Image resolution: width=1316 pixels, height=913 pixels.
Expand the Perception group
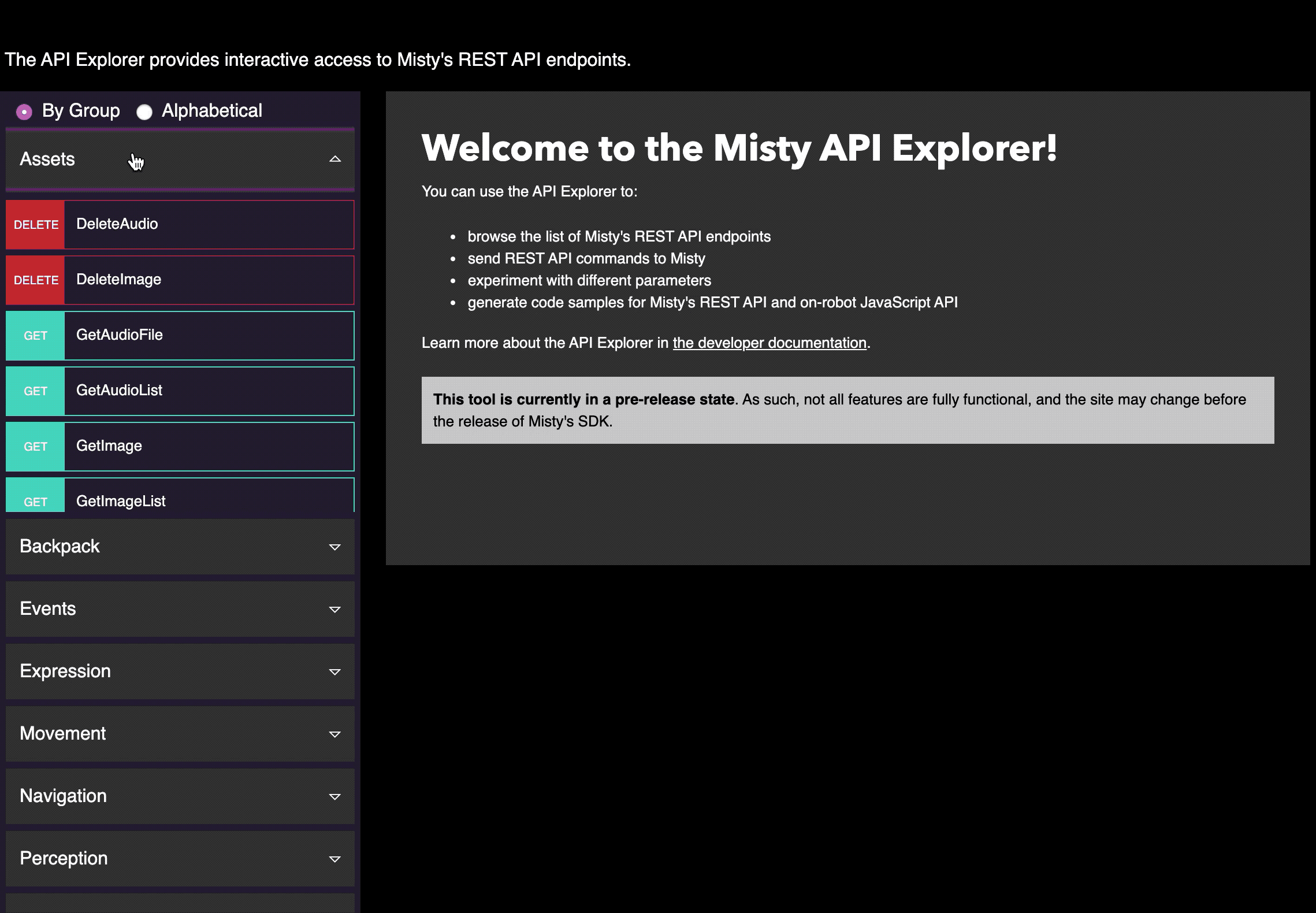(x=179, y=858)
